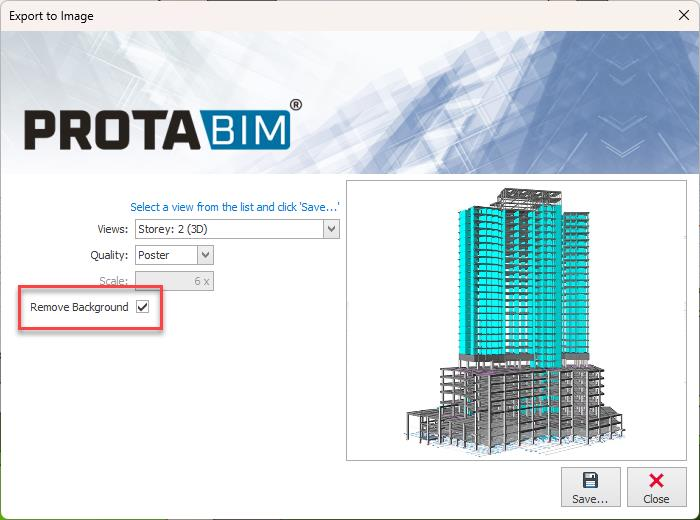Select the 'Storey: 2 (3D)' views field
This screenshot has height=520, width=700.
tap(228, 229)
